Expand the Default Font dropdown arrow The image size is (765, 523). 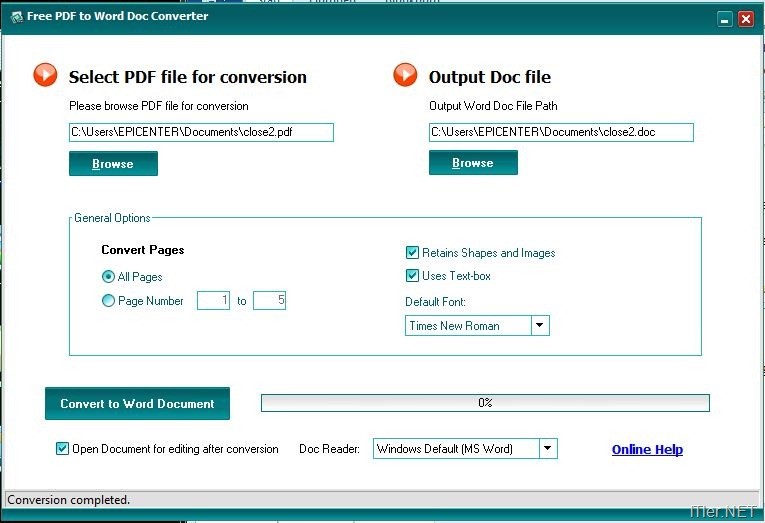(540, 325)
